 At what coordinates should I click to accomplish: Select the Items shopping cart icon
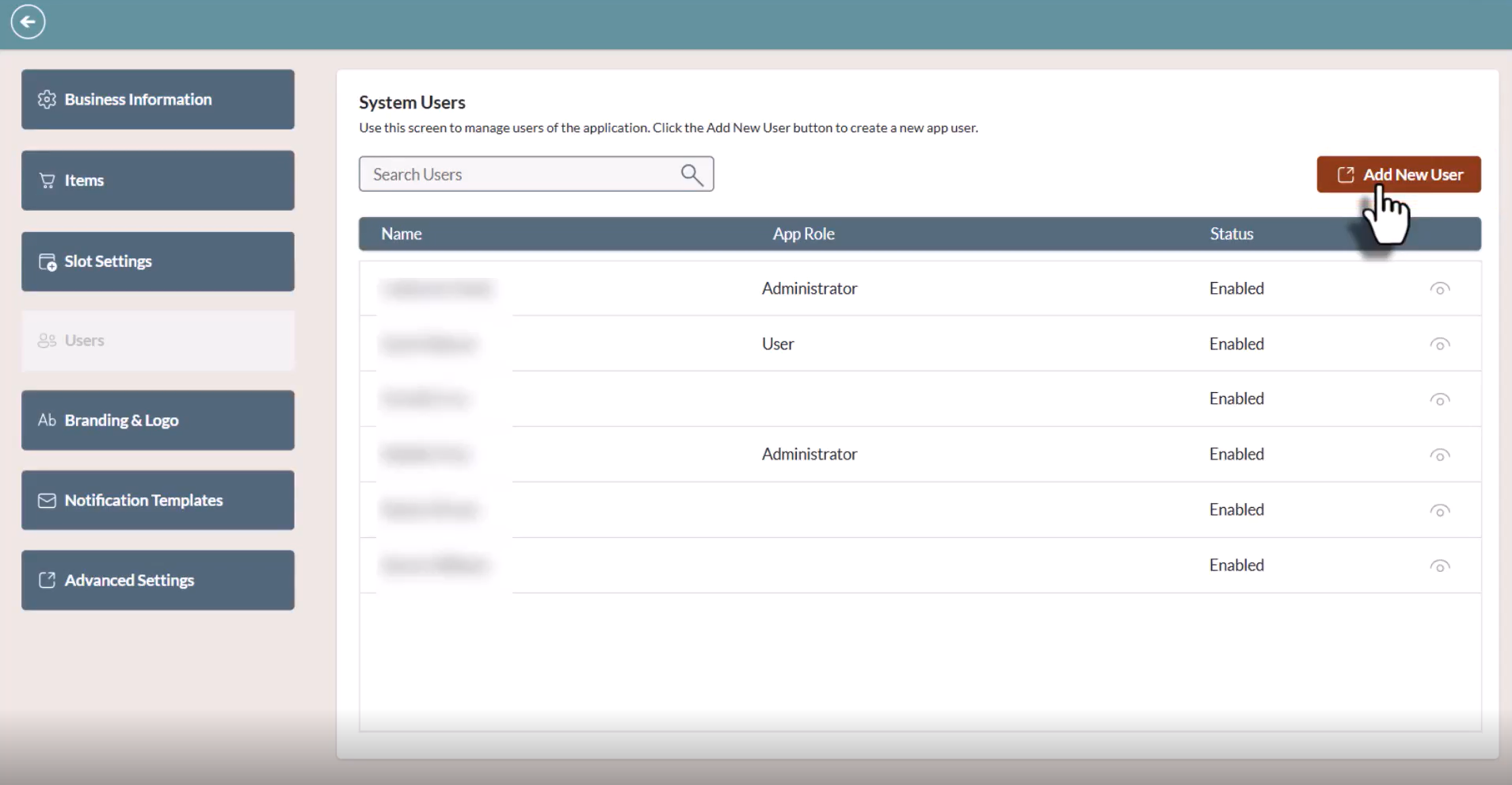pyautogui.click(x=46, y=180)
